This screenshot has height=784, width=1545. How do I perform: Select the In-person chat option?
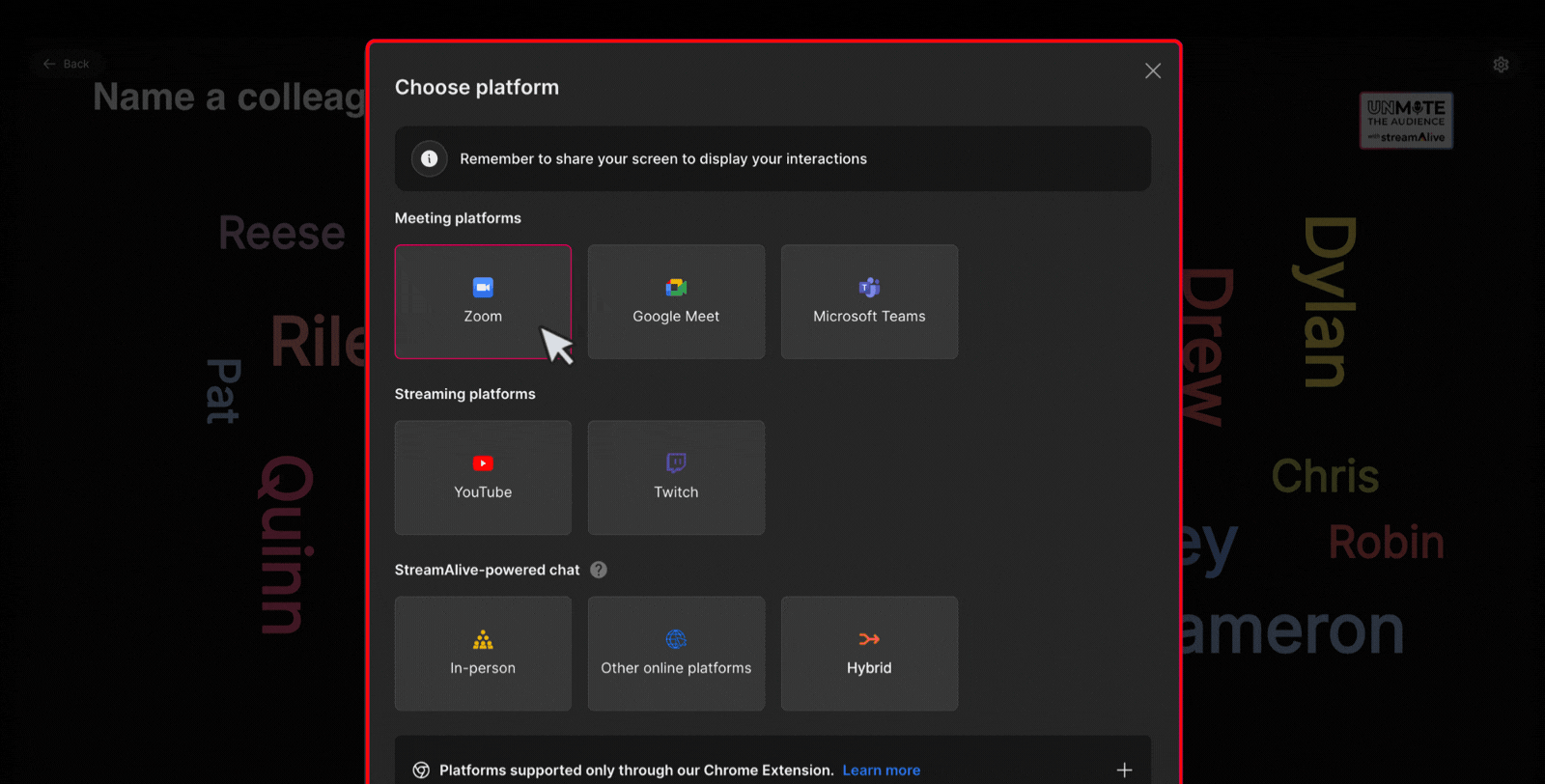(483, 653)
